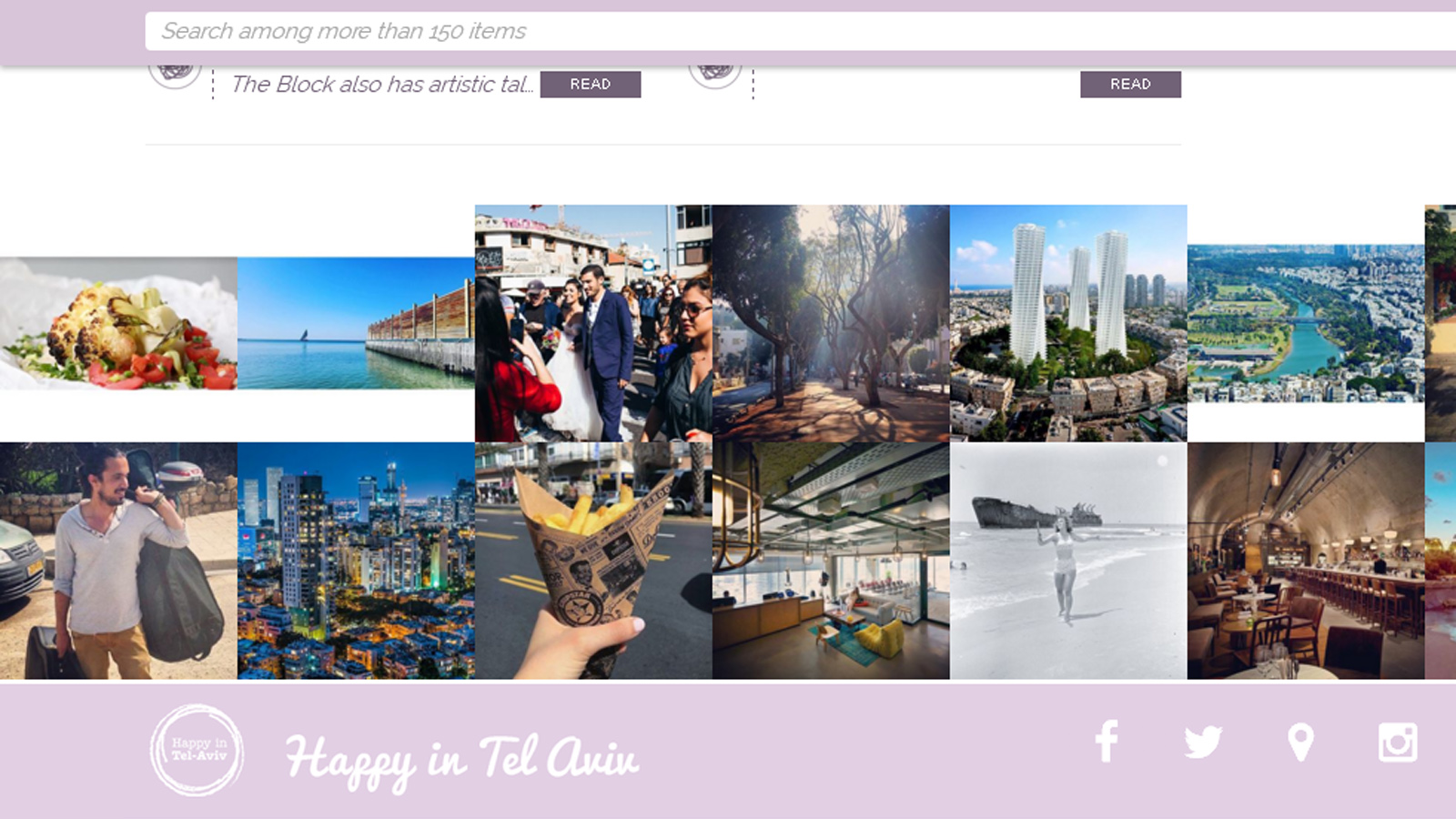Open 'The Block also has artistic tal...' link
Screen dimensions: 1456x819
pos(381,84)
